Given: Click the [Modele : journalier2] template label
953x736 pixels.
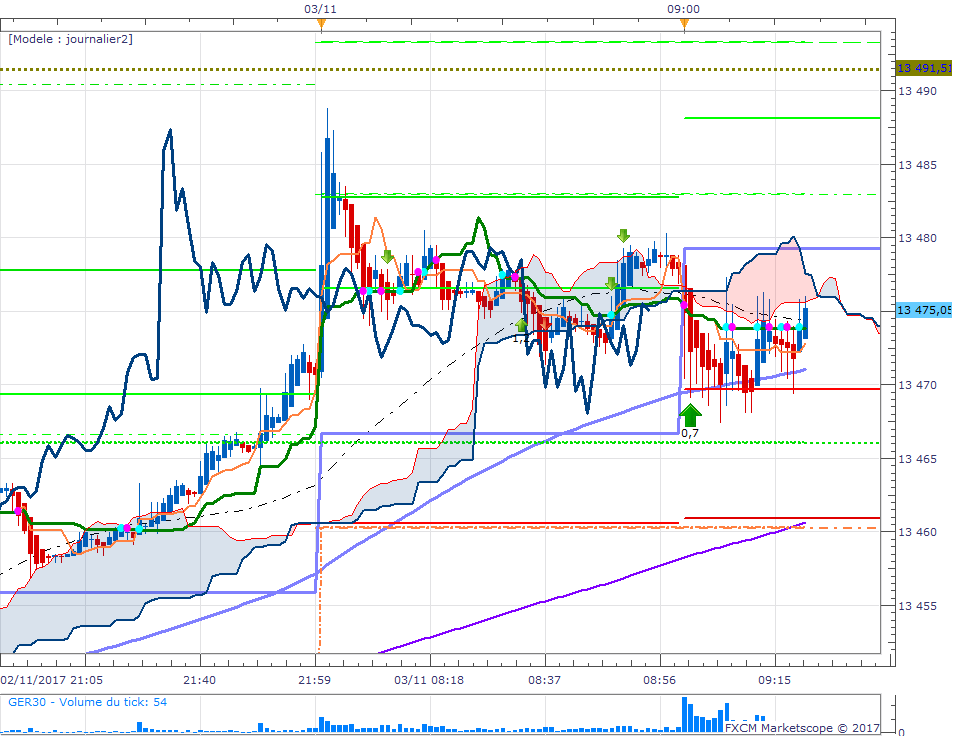Looking at the screenshot, I should 71,39.
